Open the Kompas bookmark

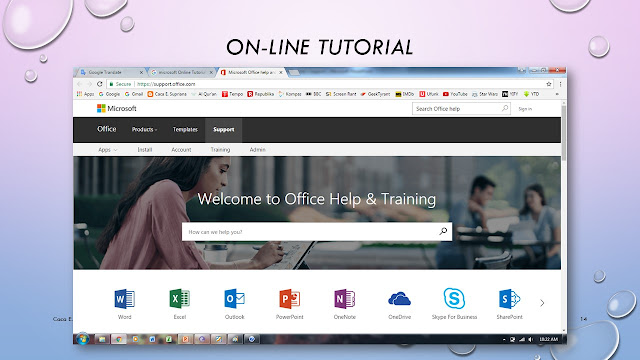pos(290,94)
